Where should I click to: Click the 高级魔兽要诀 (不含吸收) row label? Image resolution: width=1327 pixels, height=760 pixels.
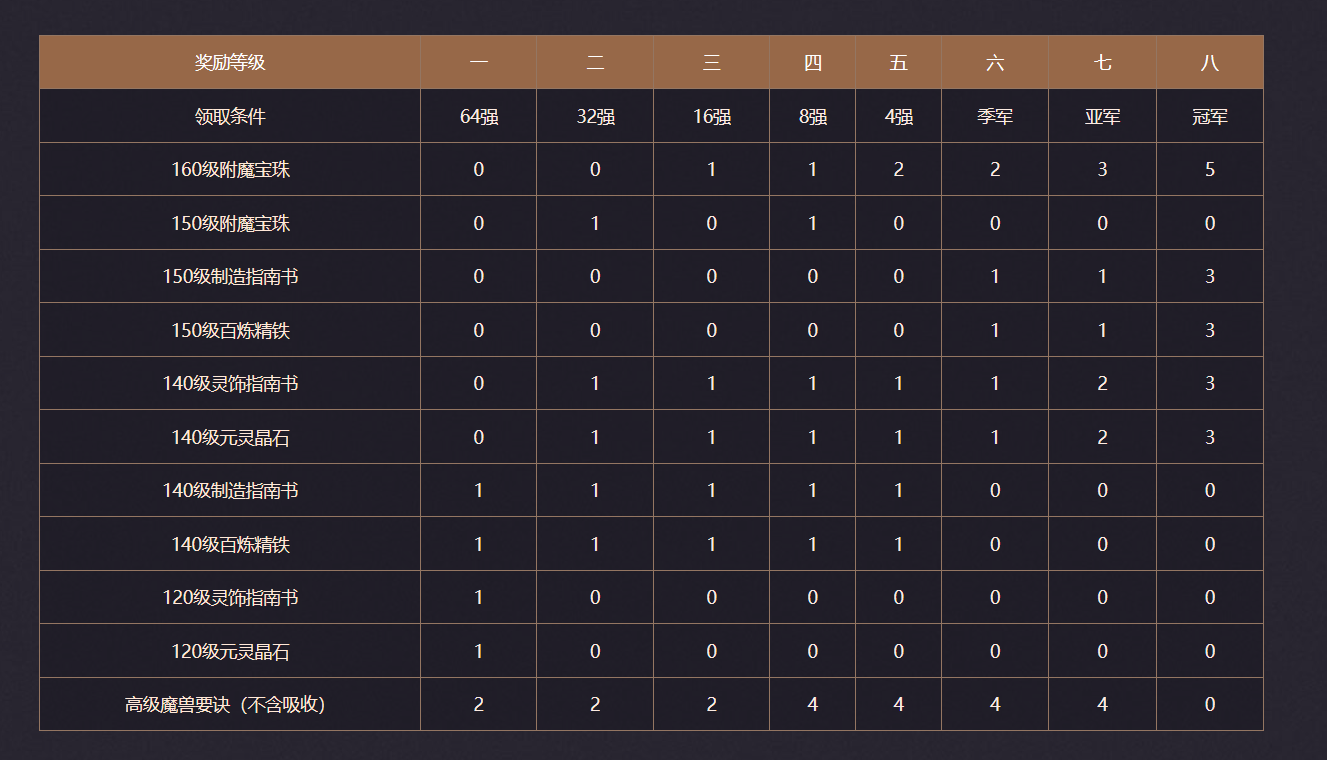tap(230, 705)
